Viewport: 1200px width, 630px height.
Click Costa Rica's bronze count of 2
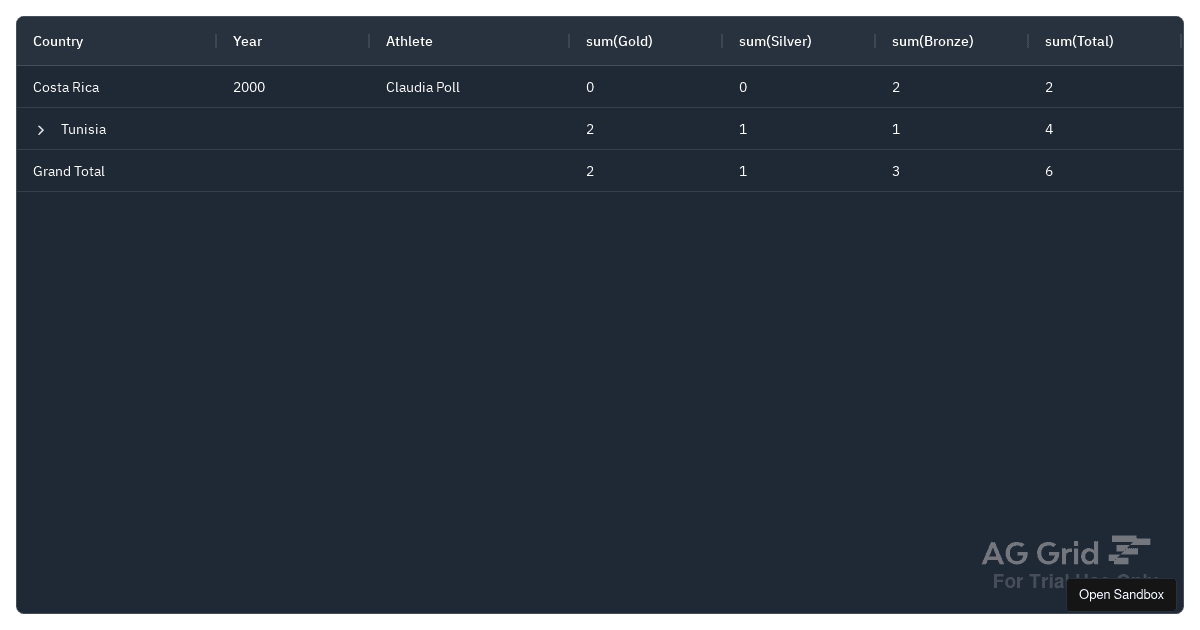pyautogui.click(x=895, y=87)
